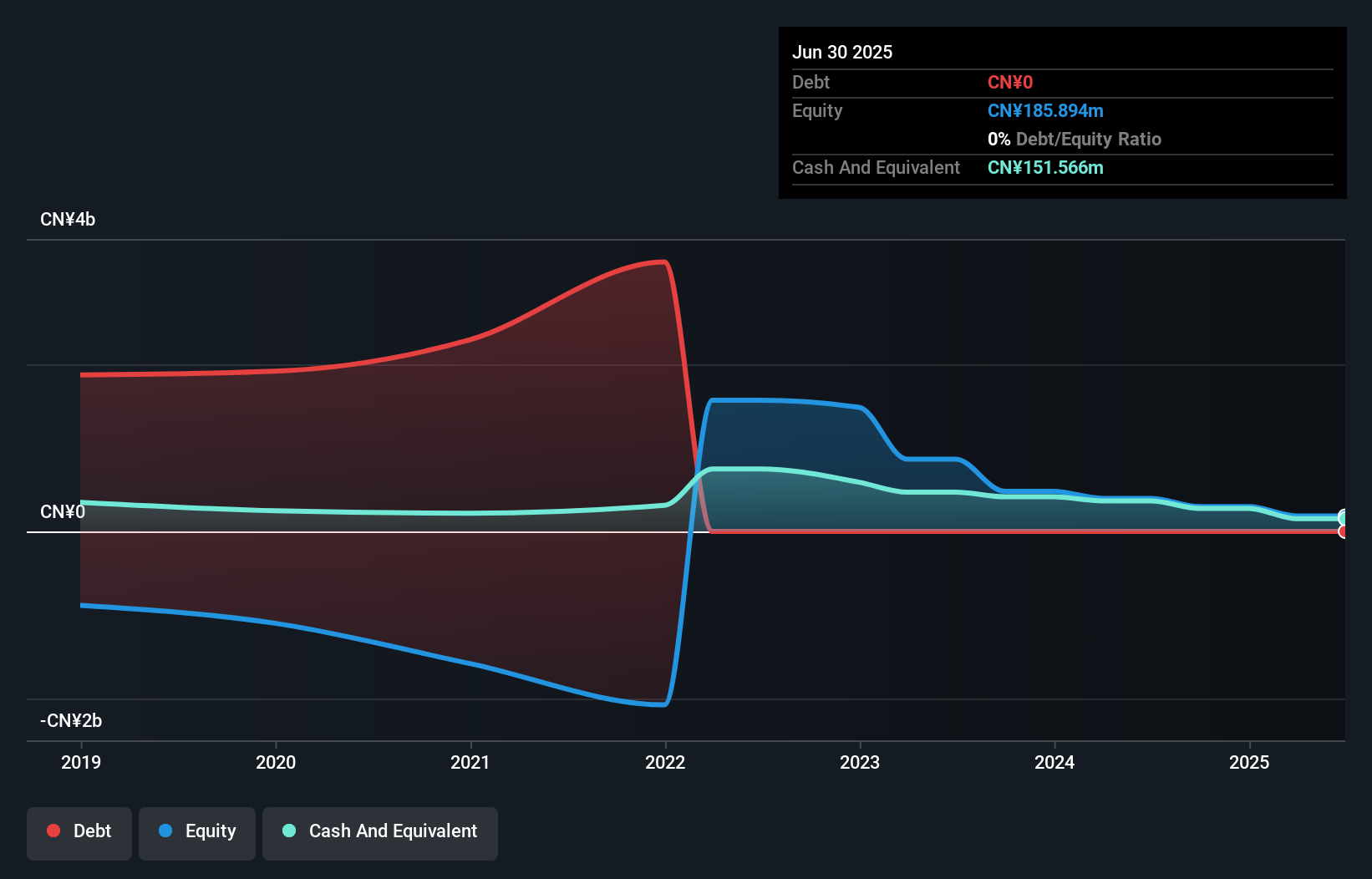Click the red Debt legend dot
Viewport: 1372px width, 879px height.
click(x=53, y=831)
